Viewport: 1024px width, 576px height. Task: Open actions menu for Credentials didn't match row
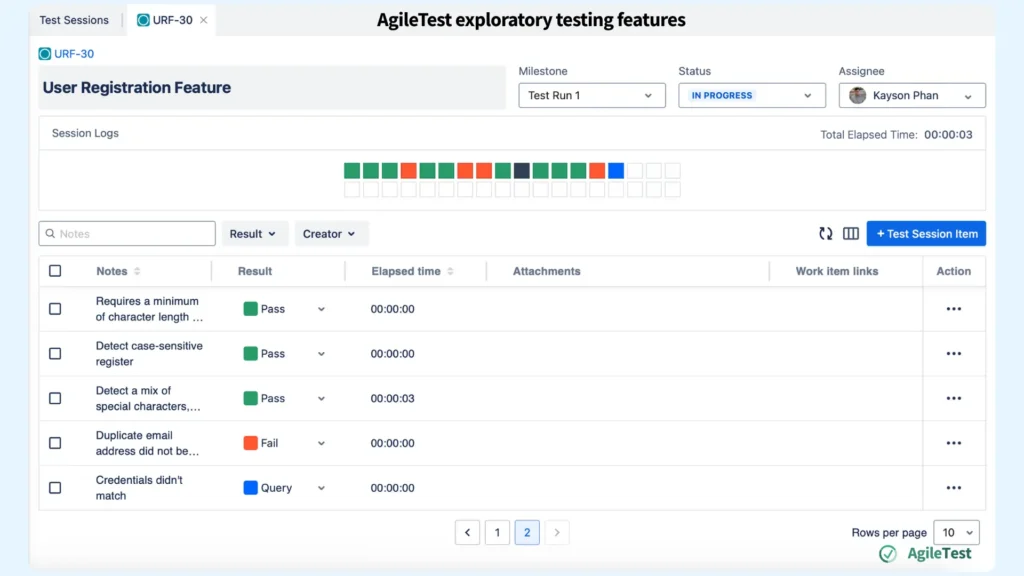[953, 488]
